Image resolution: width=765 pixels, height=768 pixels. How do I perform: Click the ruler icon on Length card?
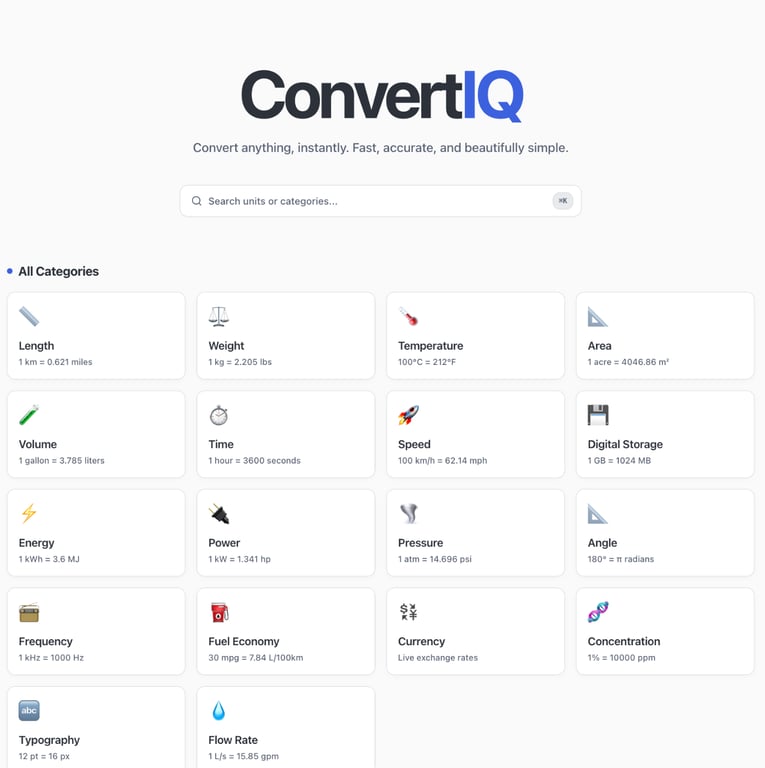tap(29, 316)
